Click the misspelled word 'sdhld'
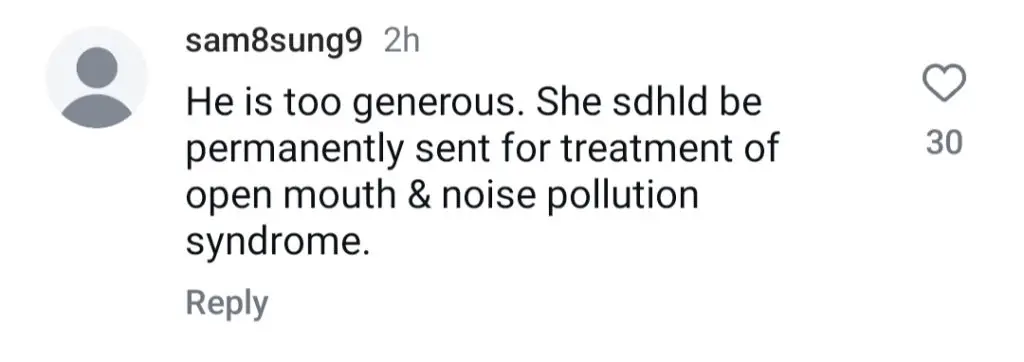This screenshot has height=362, width=1024. pos(628,103)
